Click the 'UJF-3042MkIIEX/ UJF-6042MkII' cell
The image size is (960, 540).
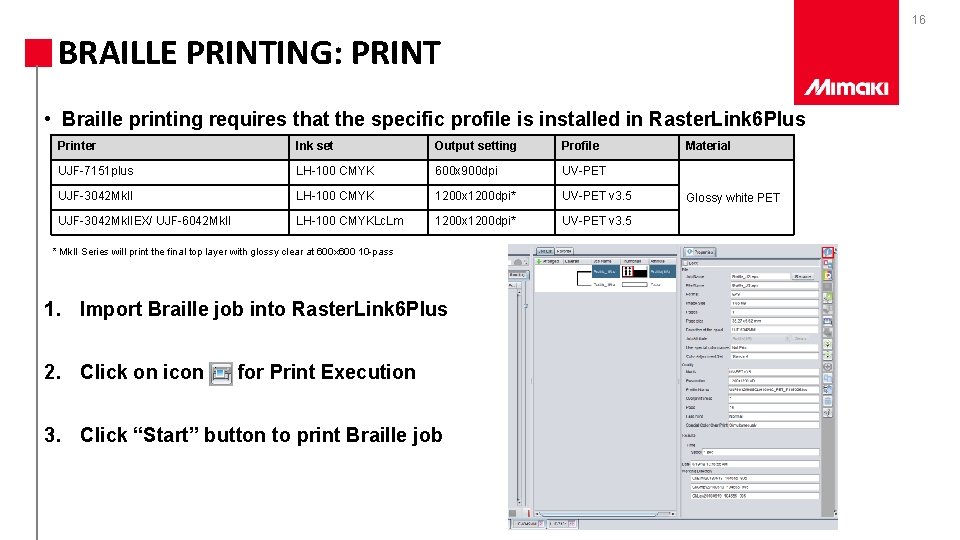(x=170, y=221)
